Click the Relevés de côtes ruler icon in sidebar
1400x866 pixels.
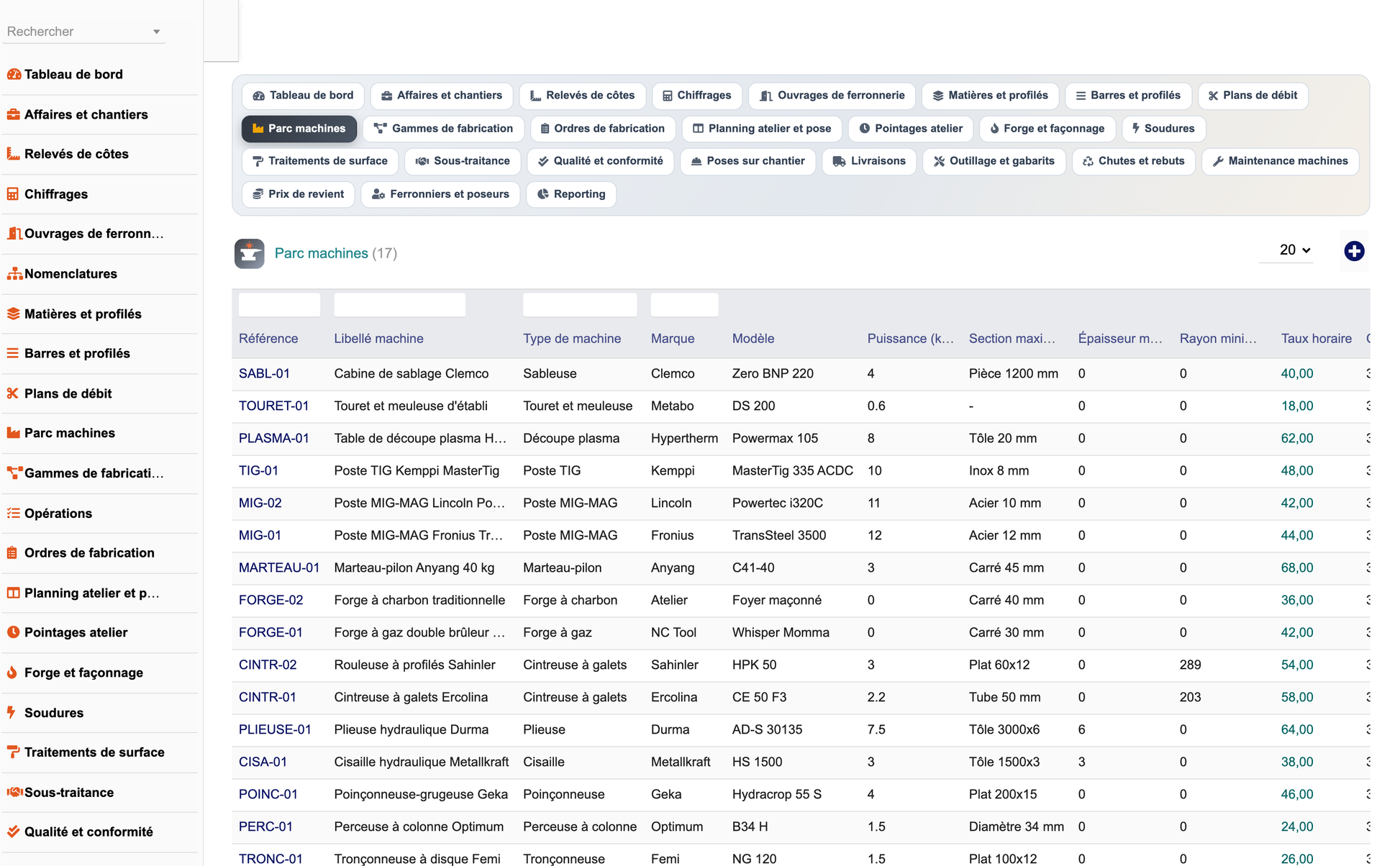(x=14, y=154)
